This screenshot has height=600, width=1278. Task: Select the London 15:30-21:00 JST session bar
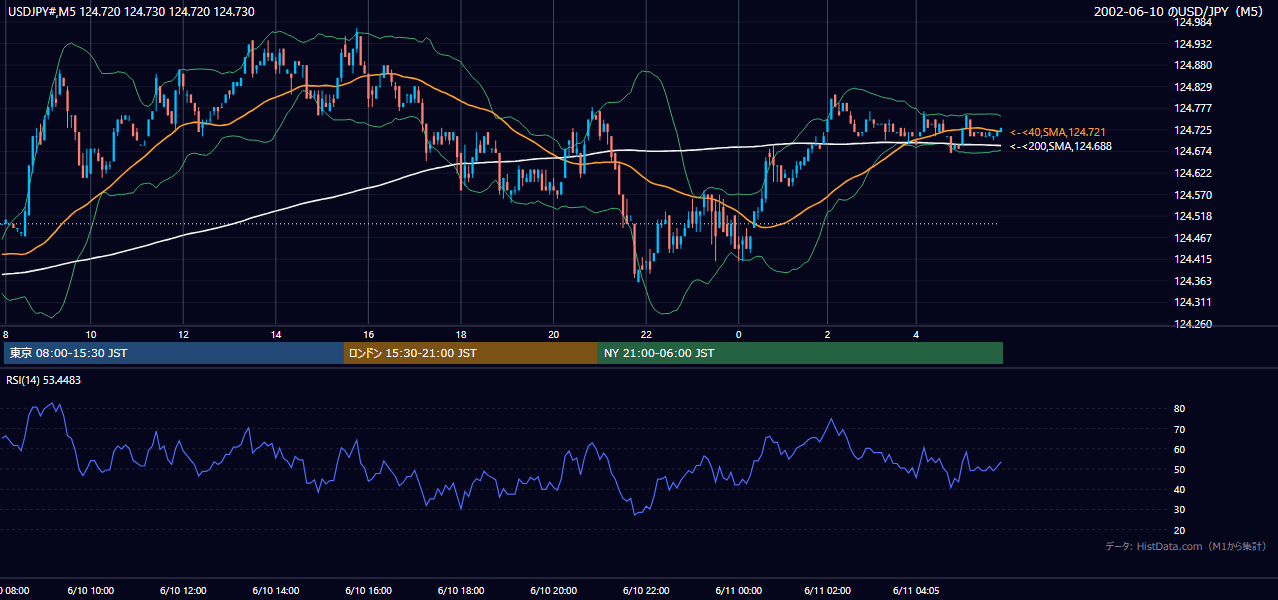pyautogui.click(x=470, y=353)
